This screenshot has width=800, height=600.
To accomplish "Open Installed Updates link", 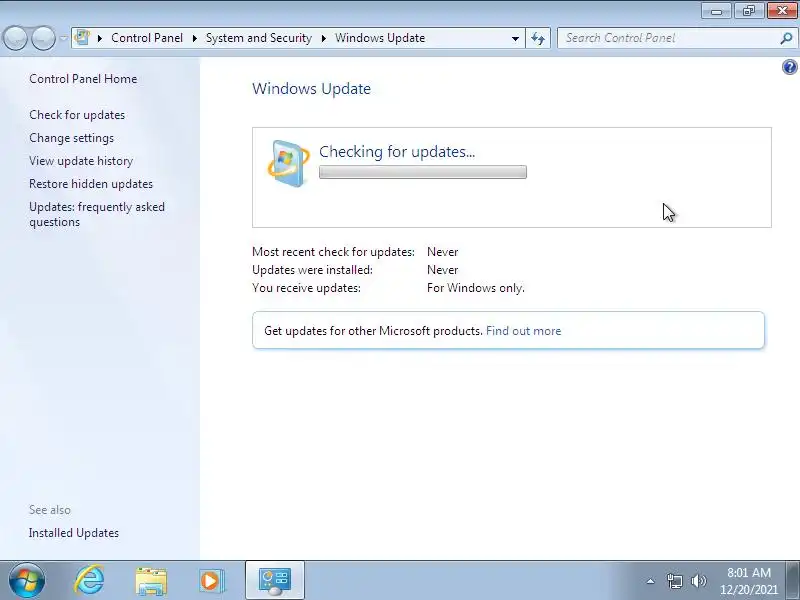I will point(73,533).
